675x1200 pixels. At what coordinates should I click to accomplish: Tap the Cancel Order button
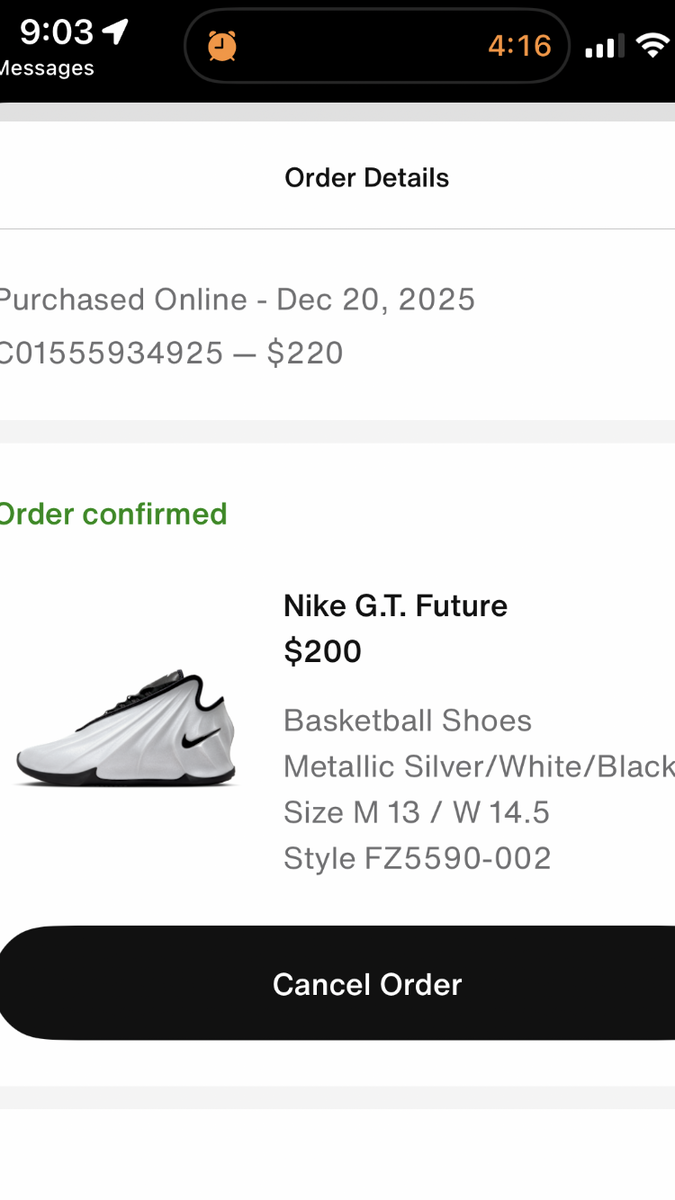click(x=366, y=984)
